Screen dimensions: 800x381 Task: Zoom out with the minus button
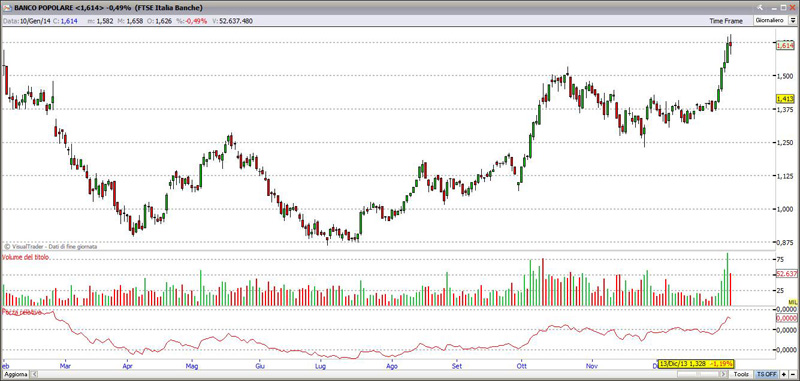click(792, 374)
